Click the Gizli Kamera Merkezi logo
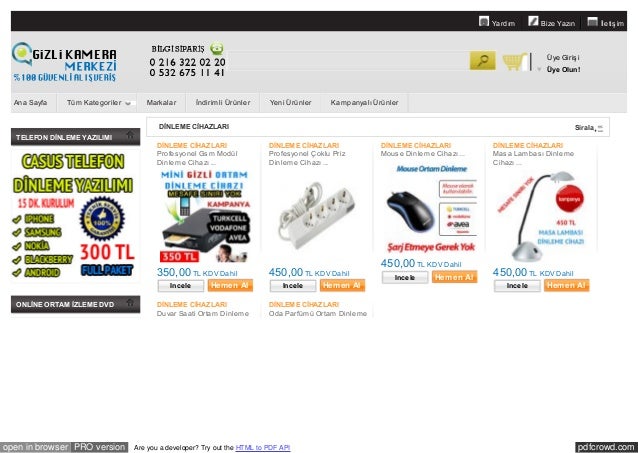Screen dimensions: 638x453 click(65, 62)
